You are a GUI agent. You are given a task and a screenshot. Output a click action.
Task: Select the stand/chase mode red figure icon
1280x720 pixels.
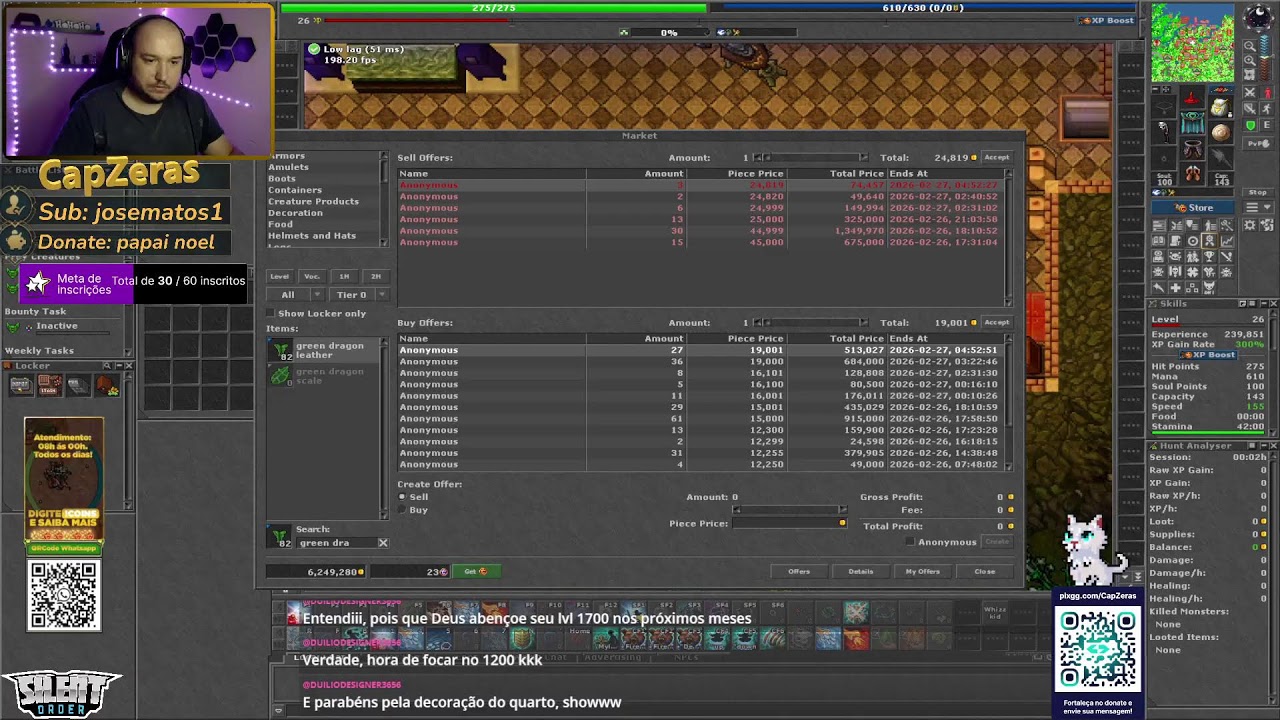1266,92
